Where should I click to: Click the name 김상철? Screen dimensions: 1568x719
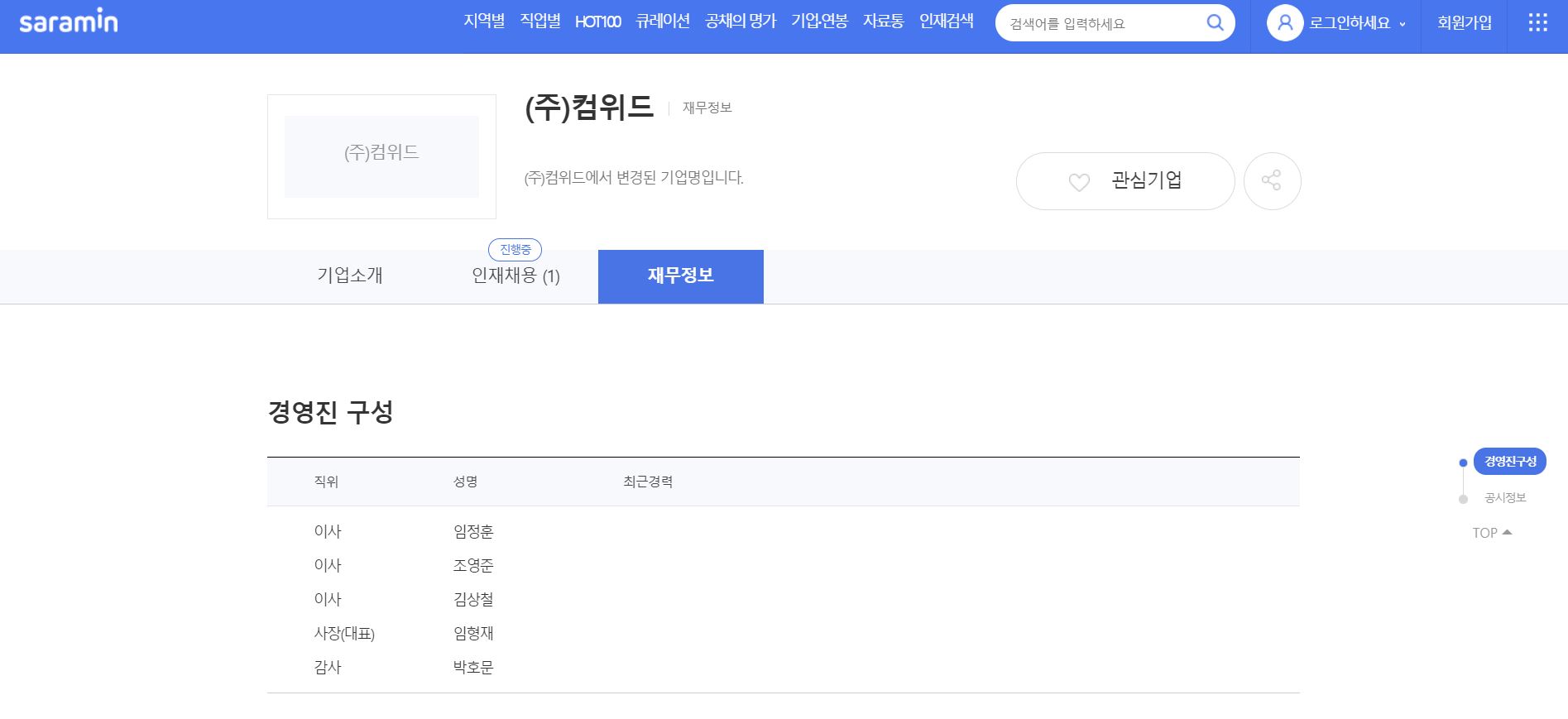coord(473,599)
